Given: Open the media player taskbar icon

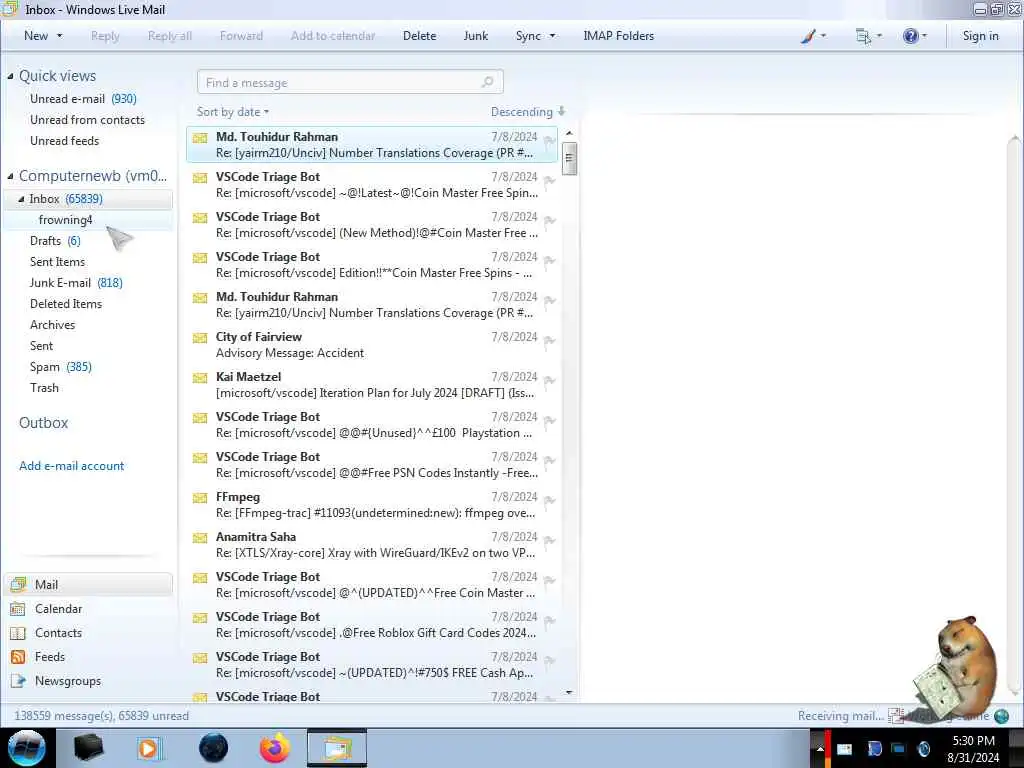Looking at the screenshot, I should (x=148, y=748).
